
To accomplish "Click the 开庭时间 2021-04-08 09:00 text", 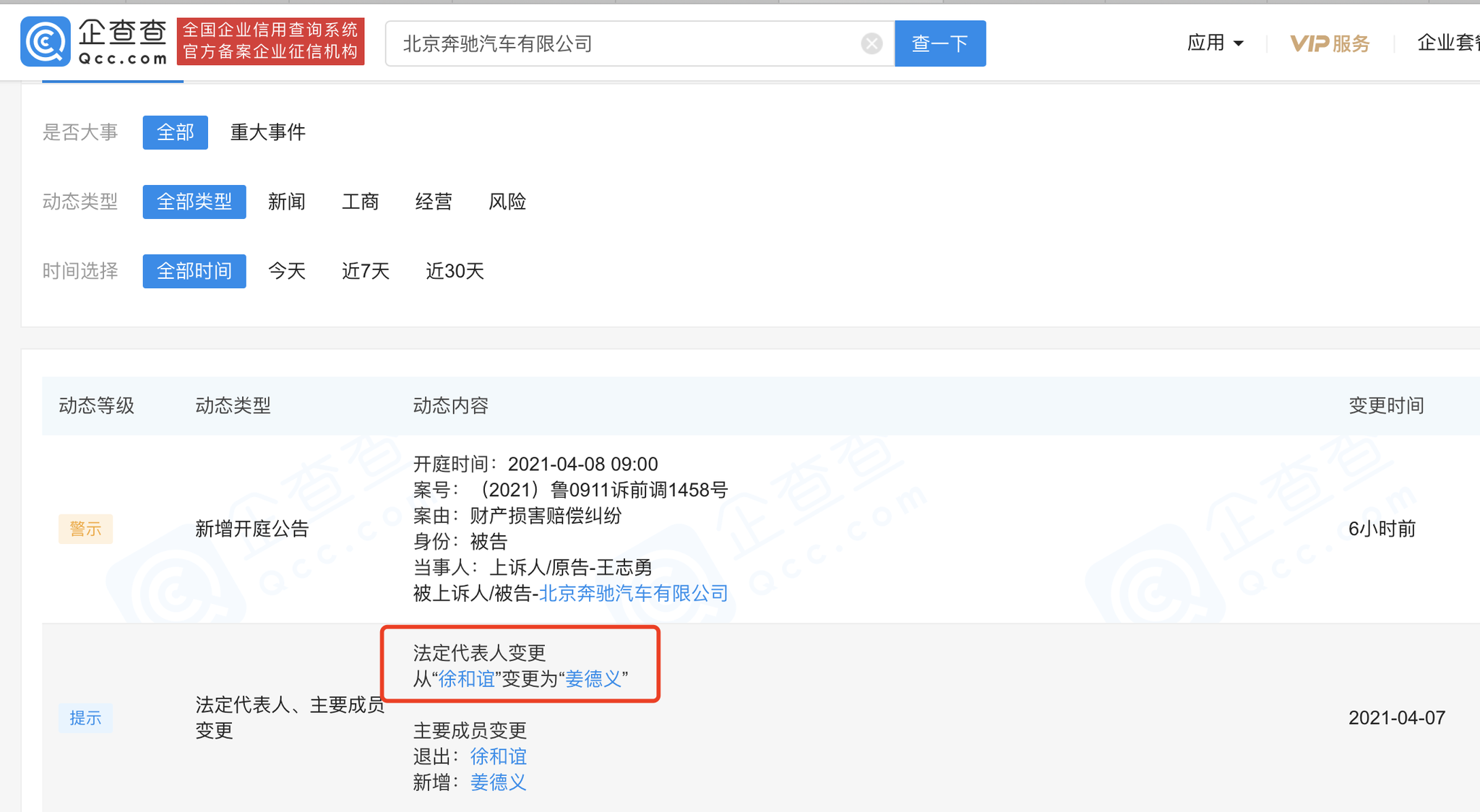I will point(535,464).
